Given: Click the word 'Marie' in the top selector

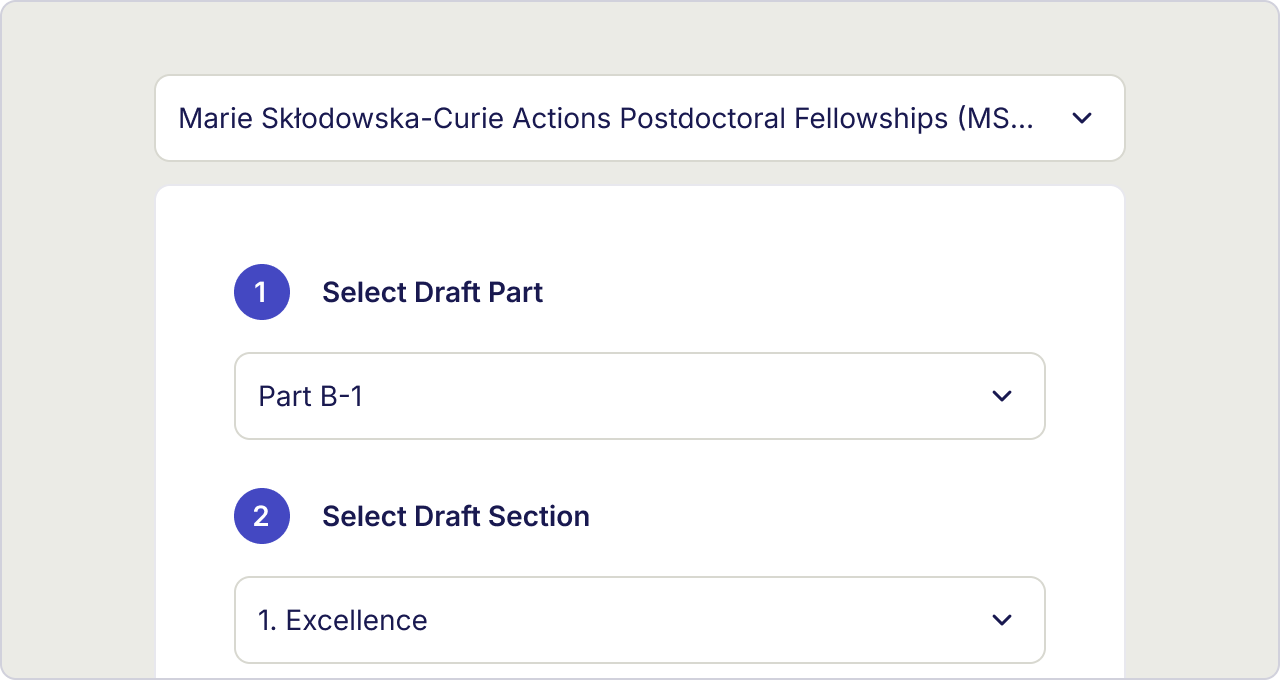Looking at the screenshot, I should pos(213,118).
